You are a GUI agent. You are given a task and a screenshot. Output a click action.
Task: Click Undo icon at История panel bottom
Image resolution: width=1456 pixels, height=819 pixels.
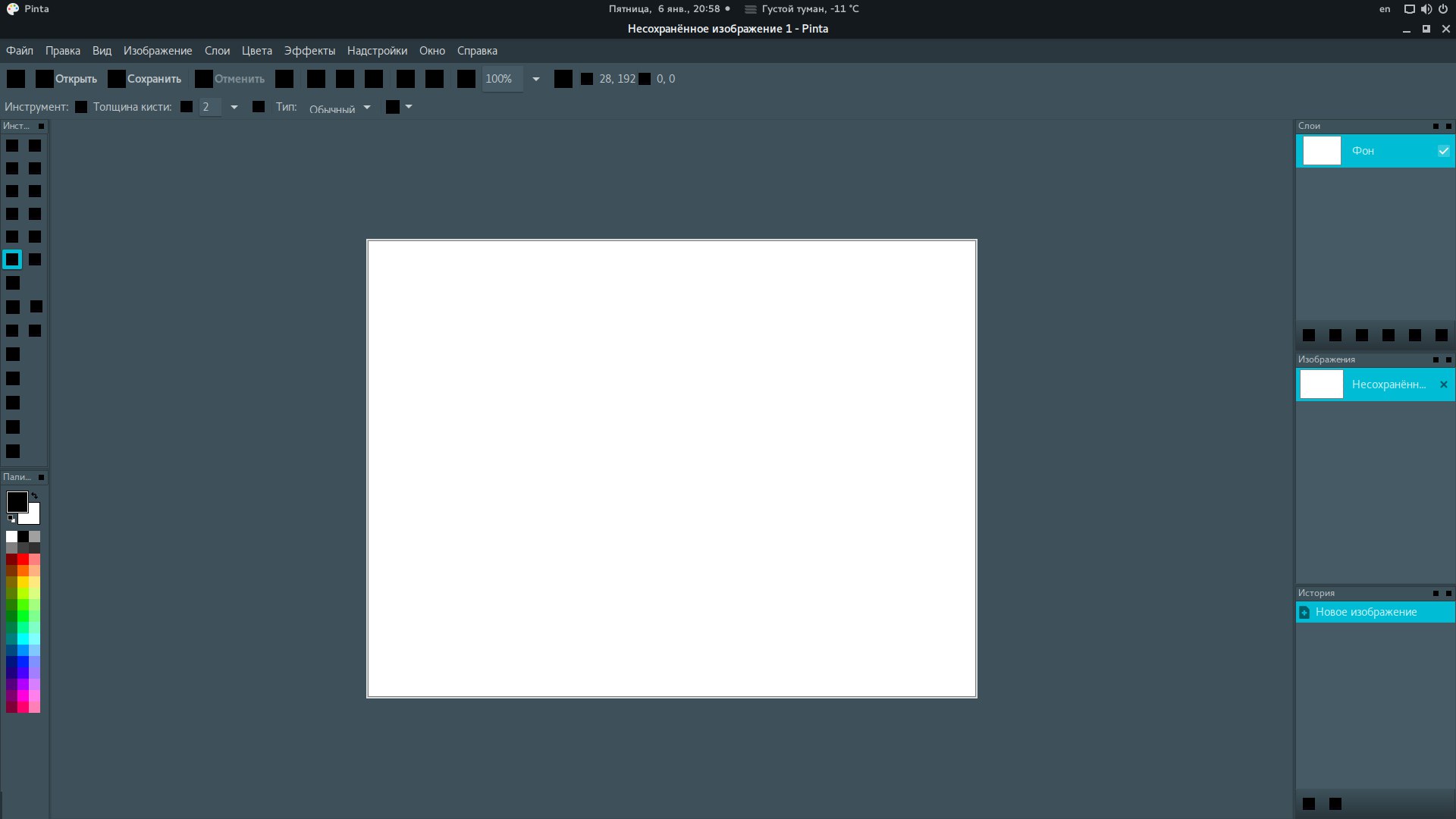click(1309, 804)
